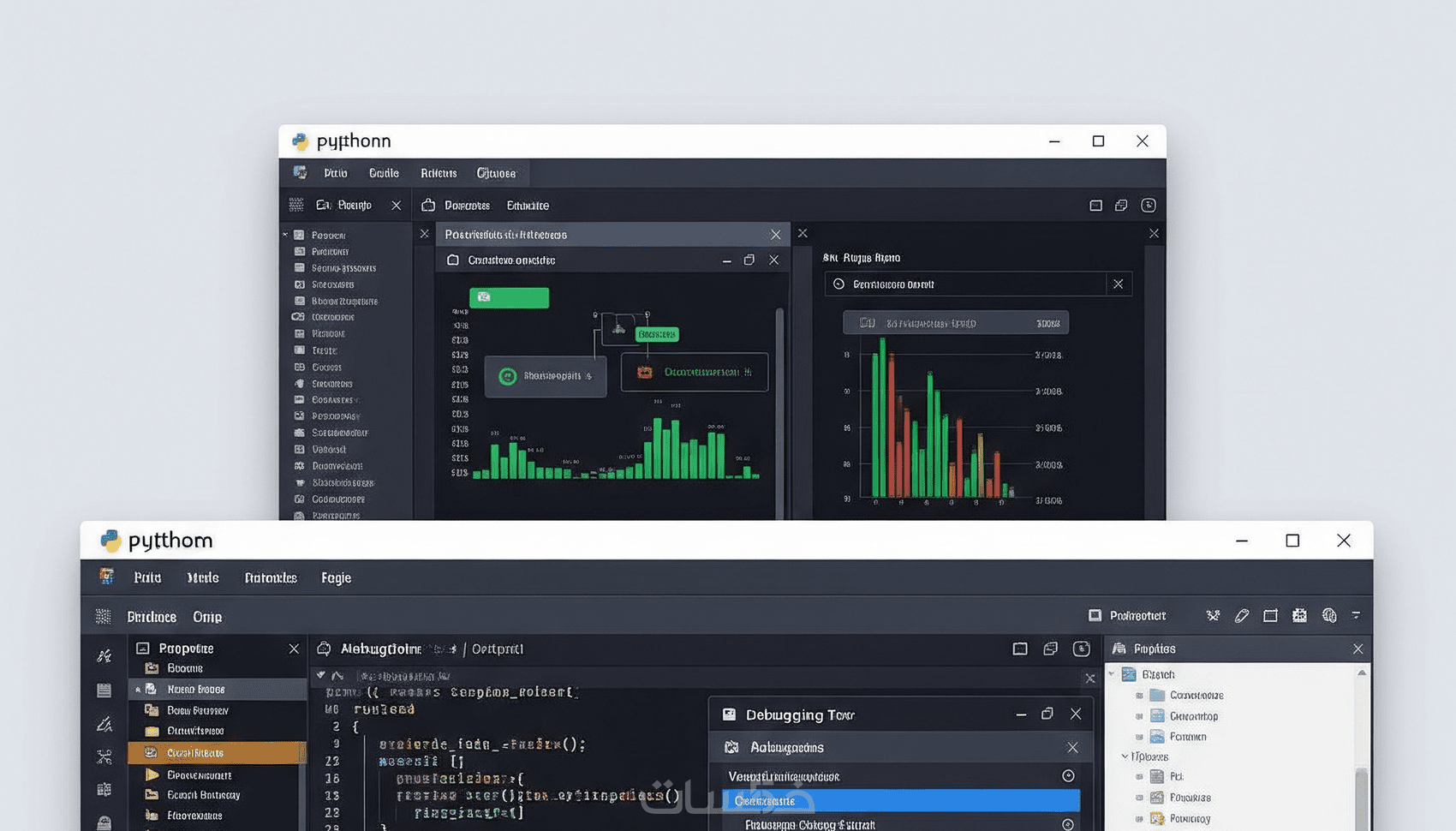Open the Fagie menu in bottom window
The width and height of the screenshot is (1456, 831).
(336, 577)
